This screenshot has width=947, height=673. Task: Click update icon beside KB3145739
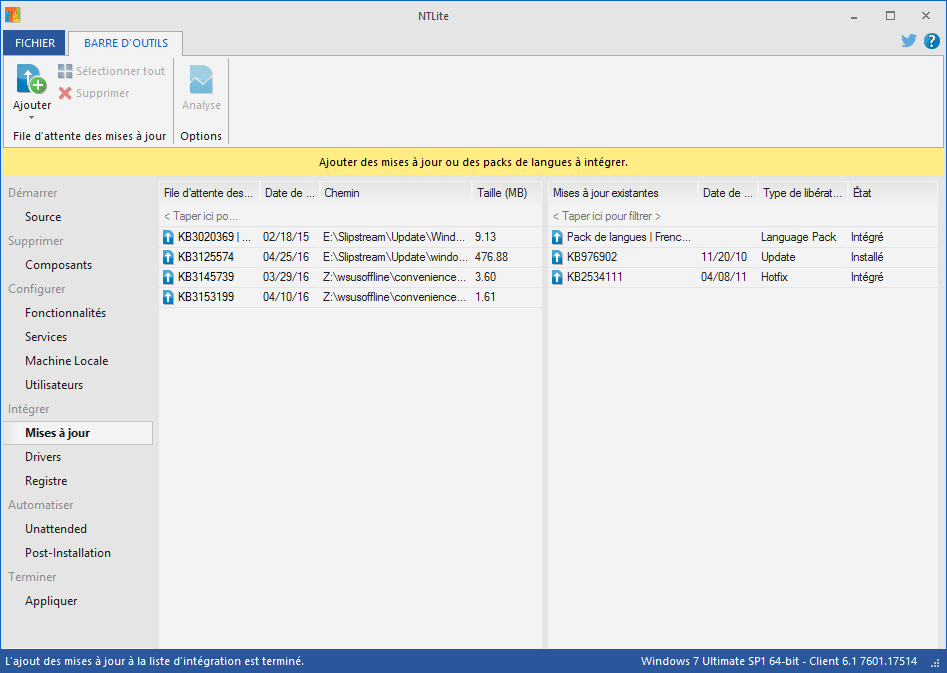pyautogui.click(x=169, y=277)
